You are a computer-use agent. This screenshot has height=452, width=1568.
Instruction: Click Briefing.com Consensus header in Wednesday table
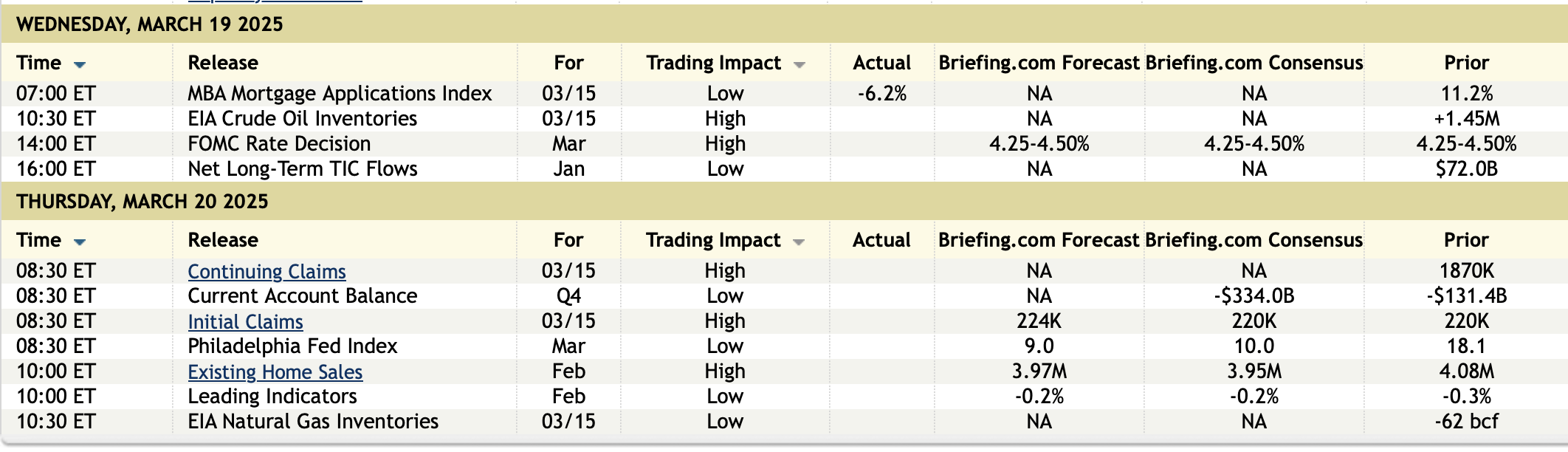pyautogui.click(x=1254, y=63)
